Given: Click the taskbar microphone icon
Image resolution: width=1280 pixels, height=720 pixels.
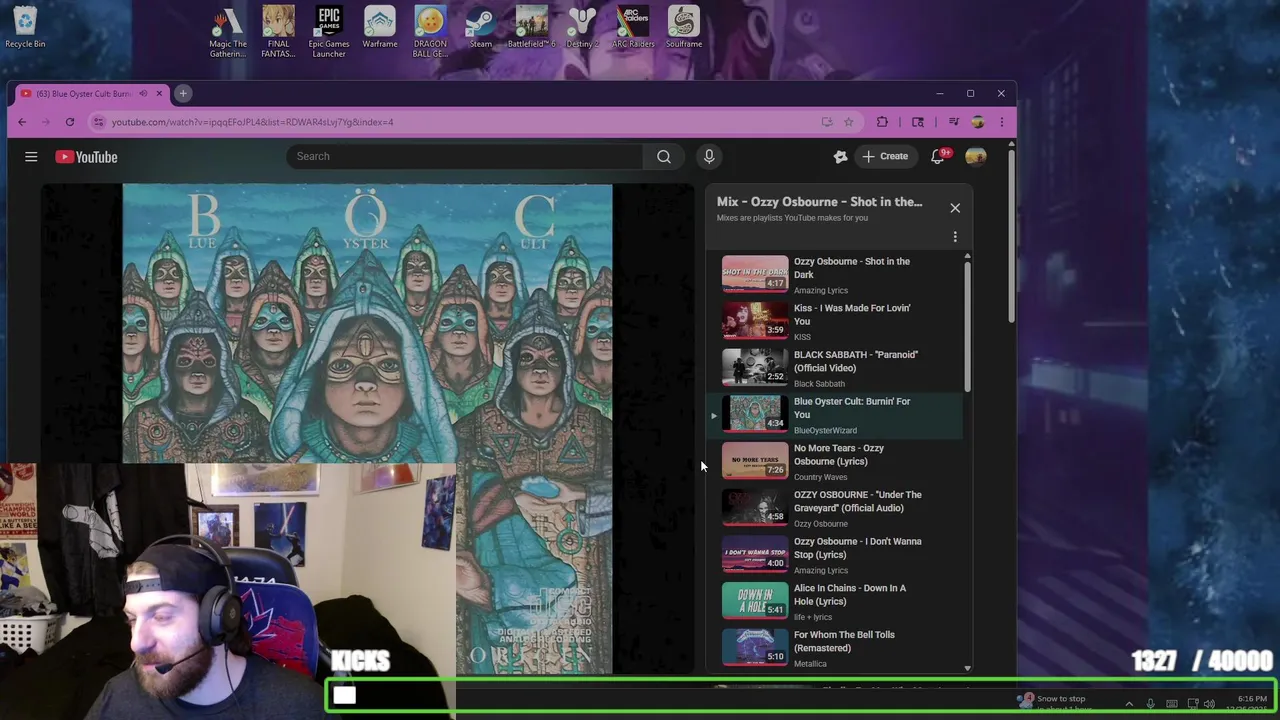Looking at the screenshot, I should point(1151,704).
